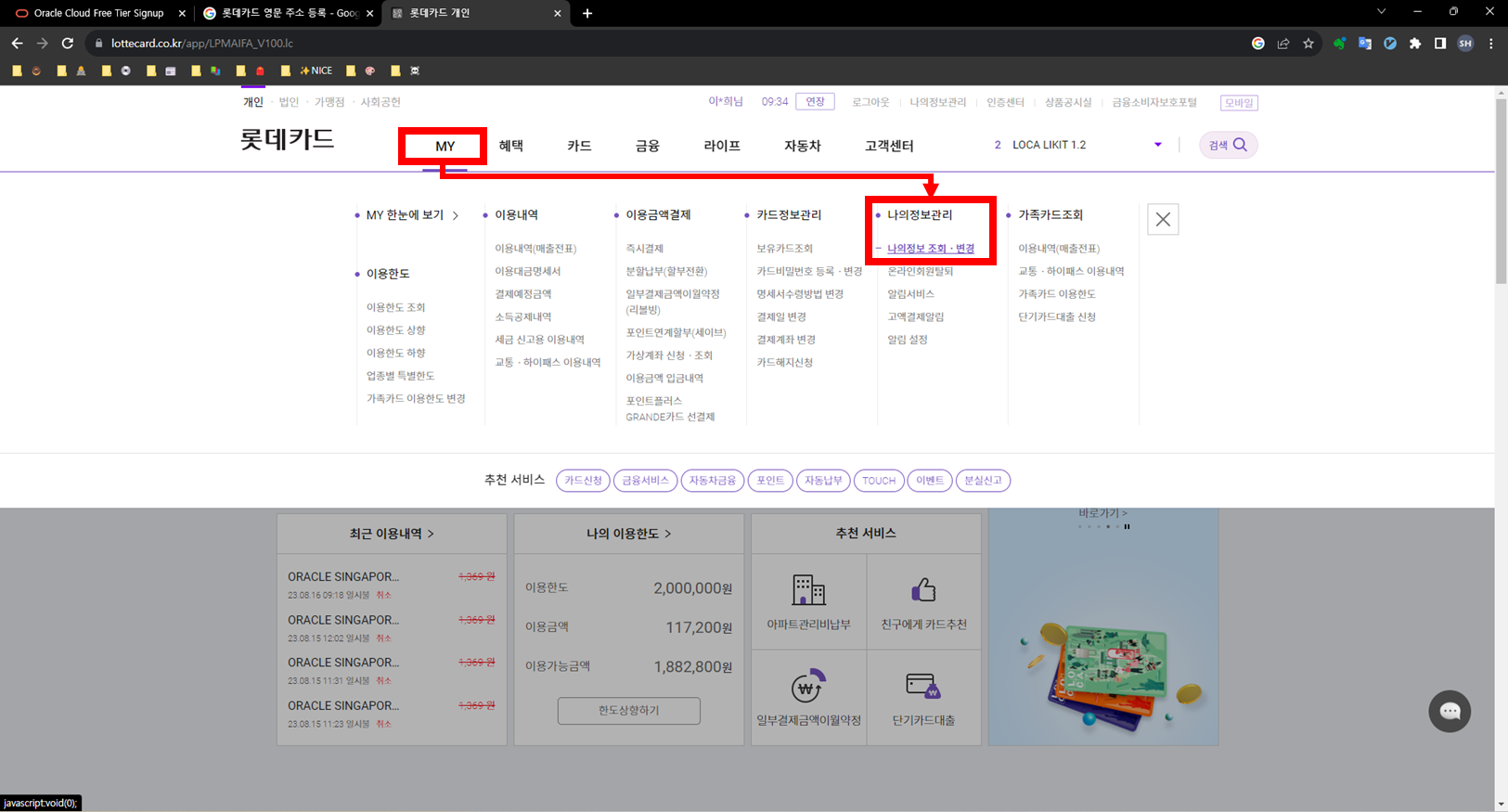The image size is (1508, 812).
Task: Click the 로그아웃 link
Action: click(x=870, y=102)
